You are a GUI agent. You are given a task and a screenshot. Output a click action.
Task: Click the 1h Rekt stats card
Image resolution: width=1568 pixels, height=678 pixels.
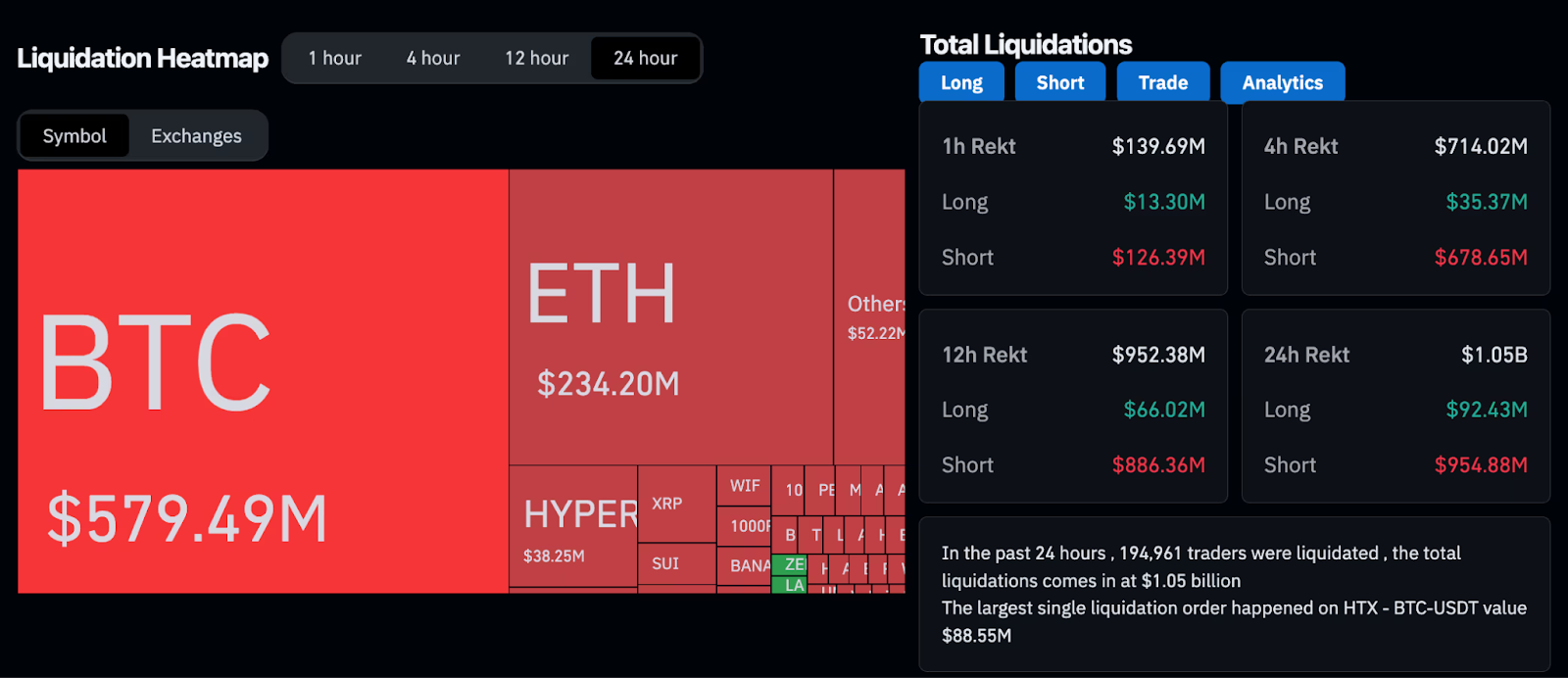pos(1073,199)
